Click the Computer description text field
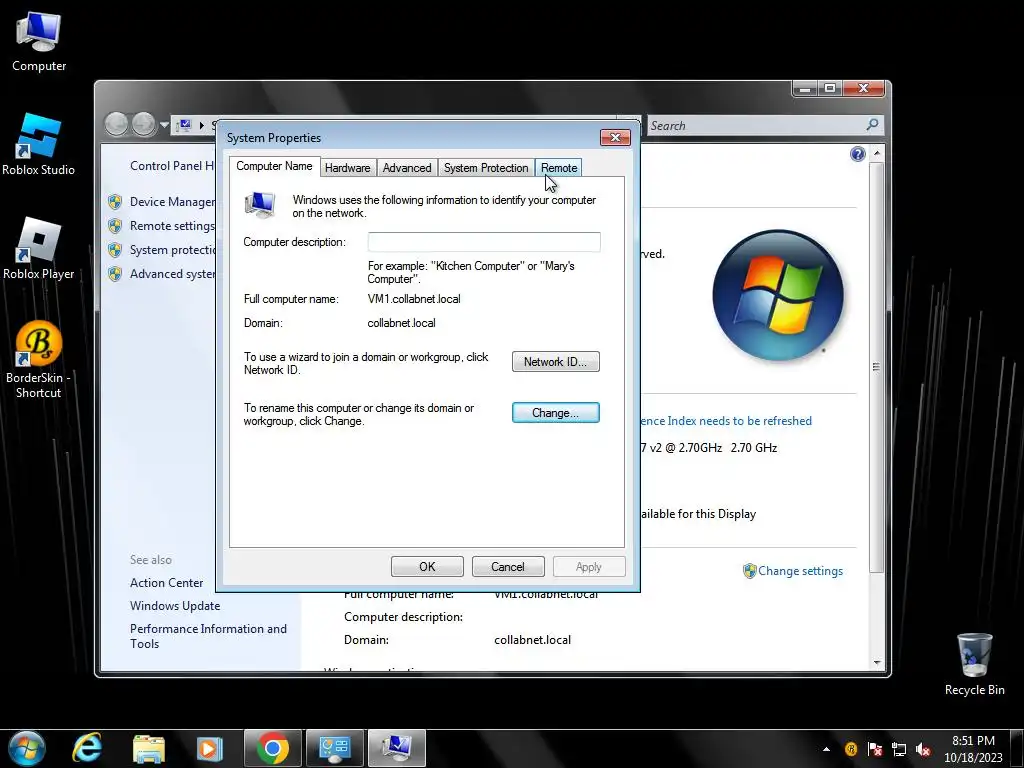This screenshot has width=1024, height=768. click(484, 242)
